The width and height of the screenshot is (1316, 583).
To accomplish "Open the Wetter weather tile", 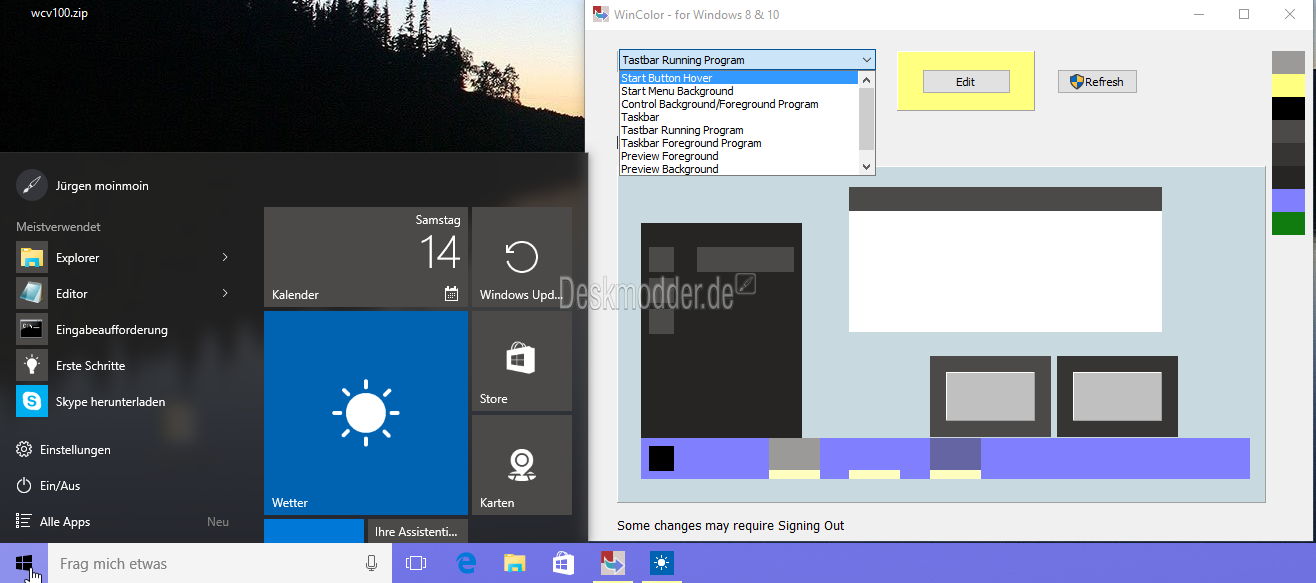I will (365, 413).
